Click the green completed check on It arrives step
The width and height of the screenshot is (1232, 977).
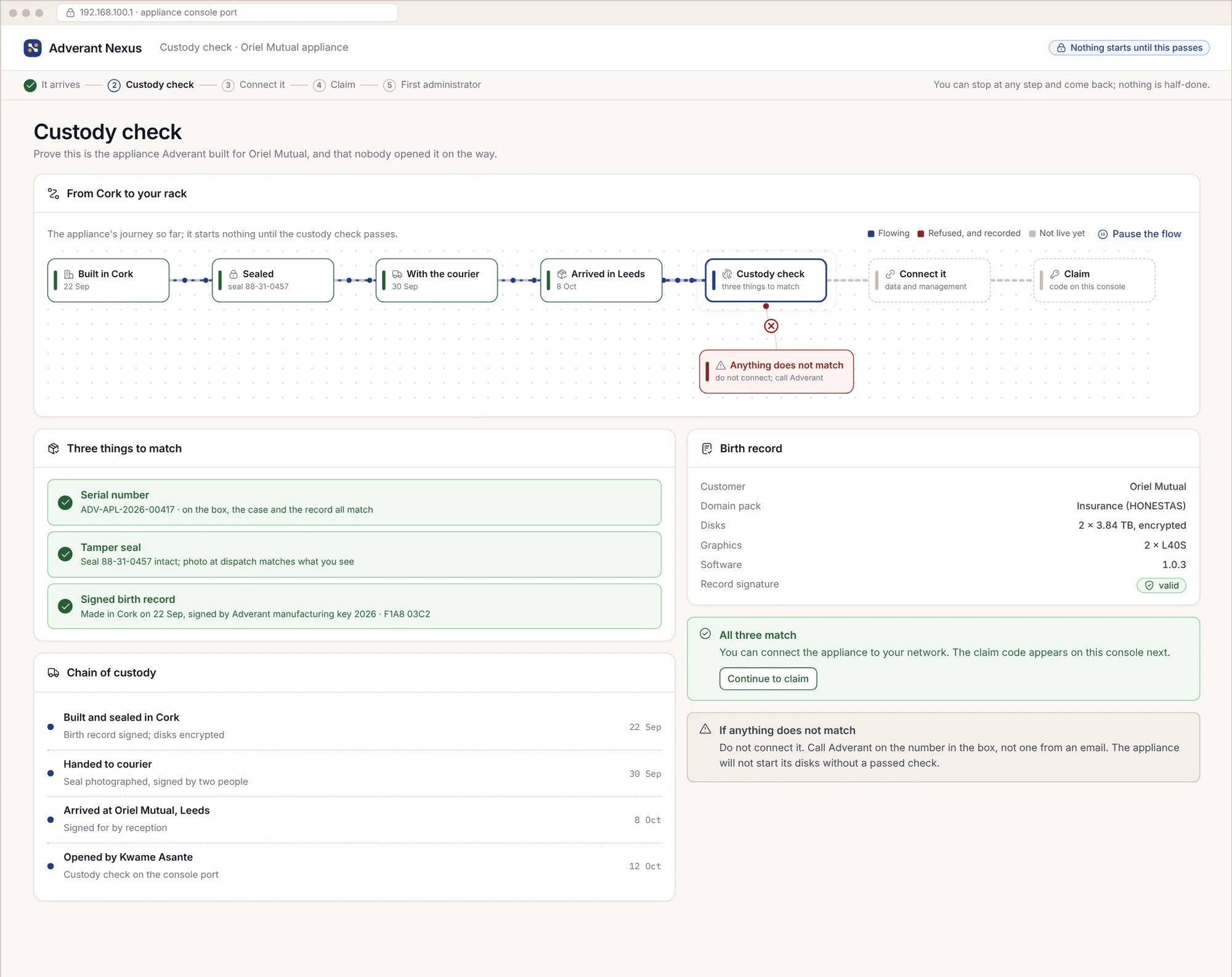(30, 85)
